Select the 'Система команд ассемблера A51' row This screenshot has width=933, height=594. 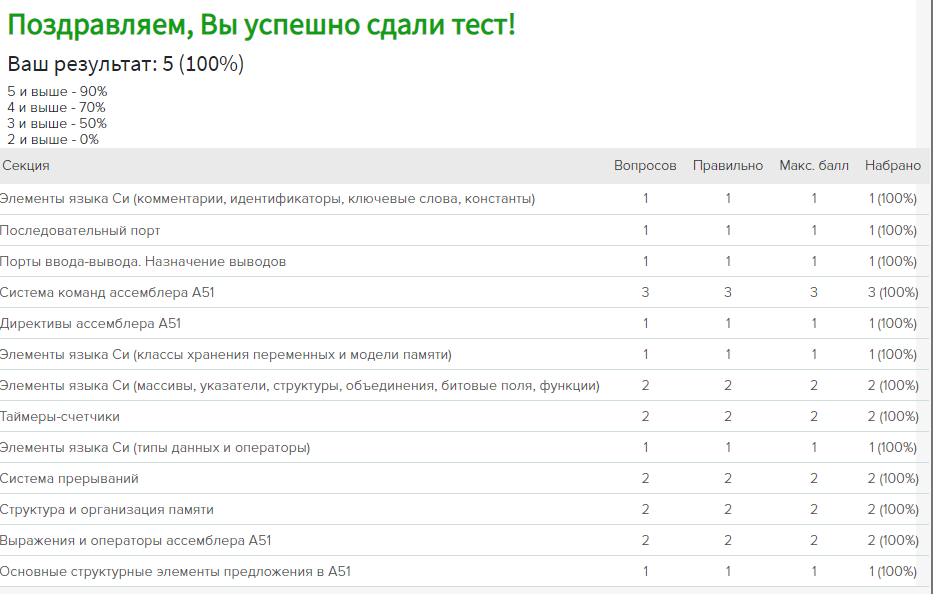[464, 292]
